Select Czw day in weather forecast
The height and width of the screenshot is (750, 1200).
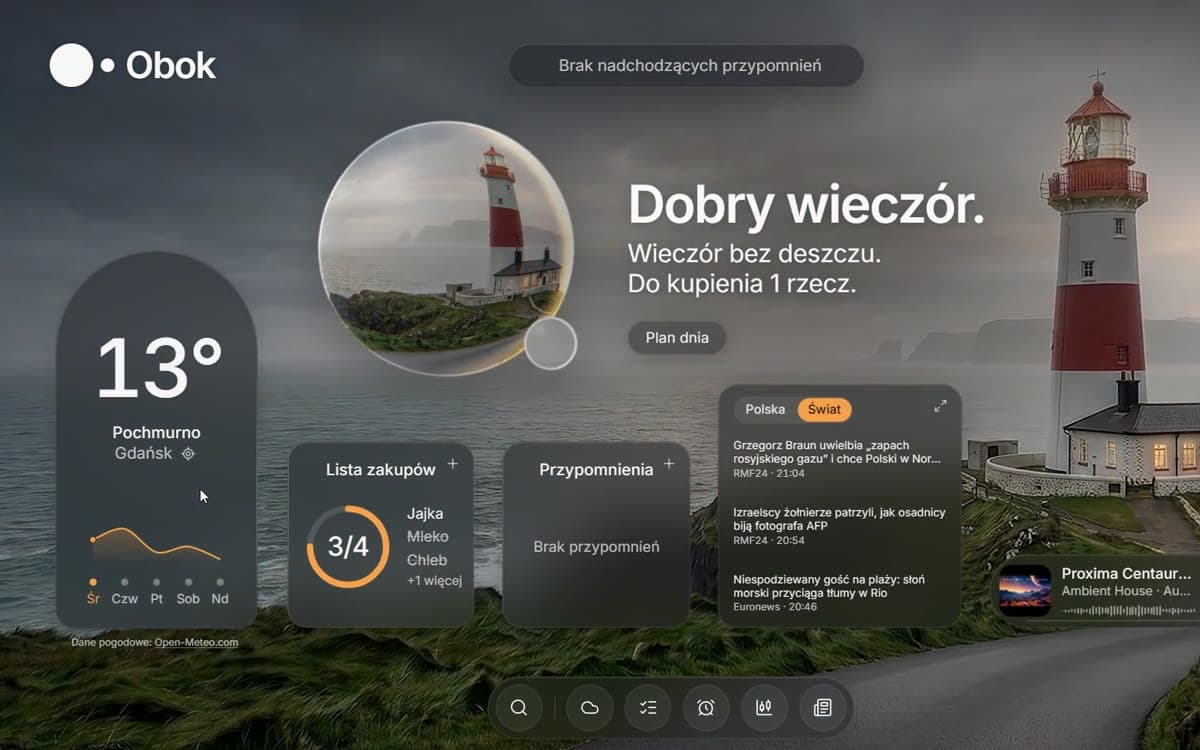pos(125,591)
